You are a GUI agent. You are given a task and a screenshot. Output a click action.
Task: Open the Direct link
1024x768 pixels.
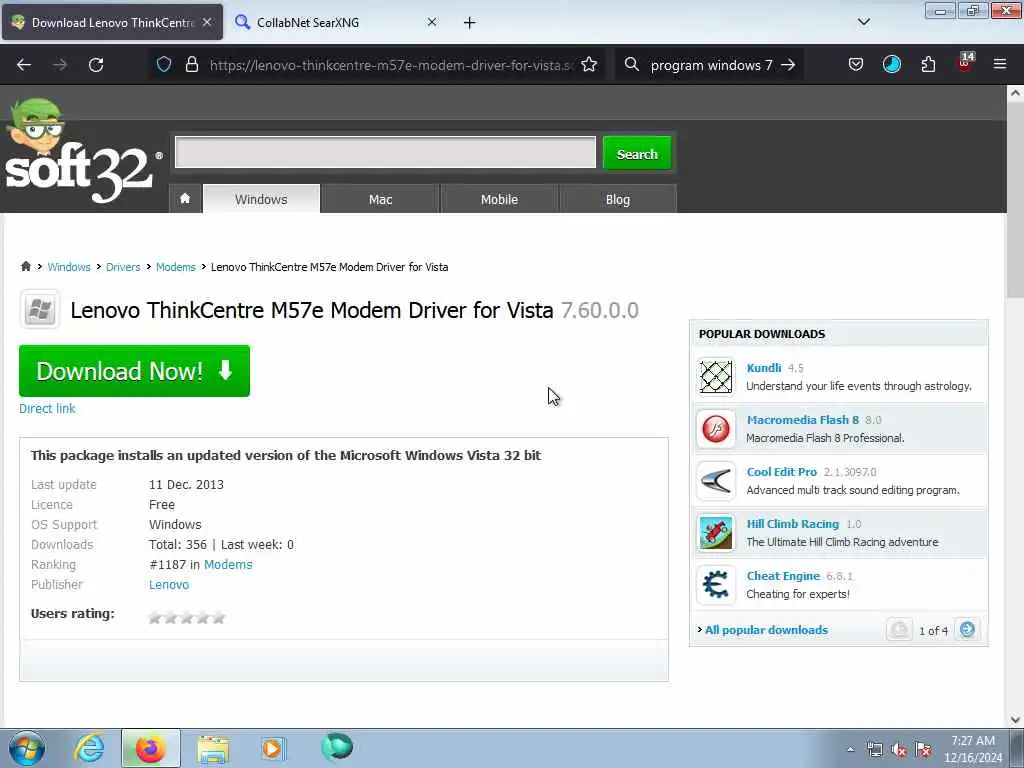point(47,409)
